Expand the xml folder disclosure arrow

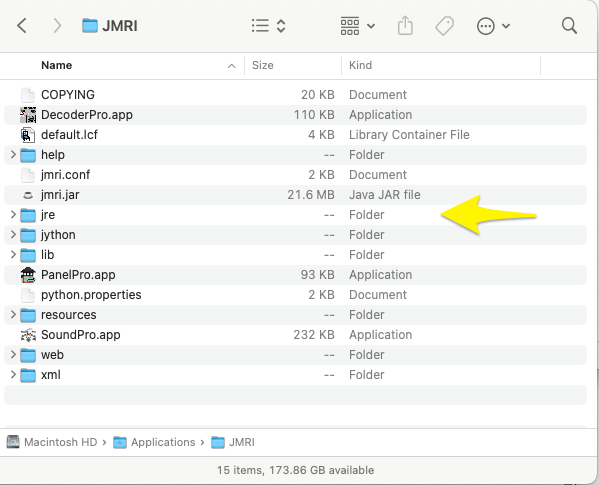tap(13, 375)
